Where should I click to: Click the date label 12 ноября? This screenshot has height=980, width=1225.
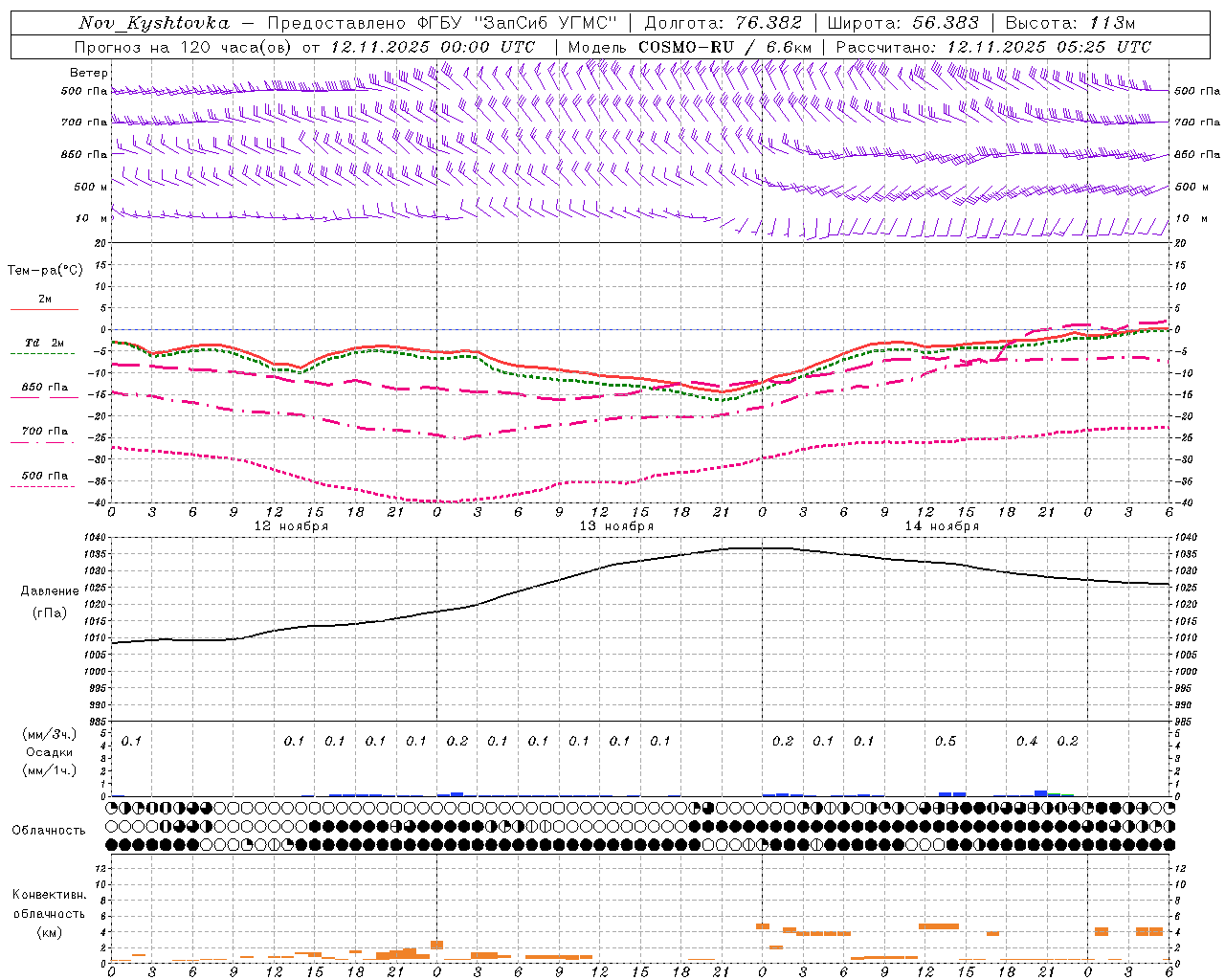pos(291,526)
